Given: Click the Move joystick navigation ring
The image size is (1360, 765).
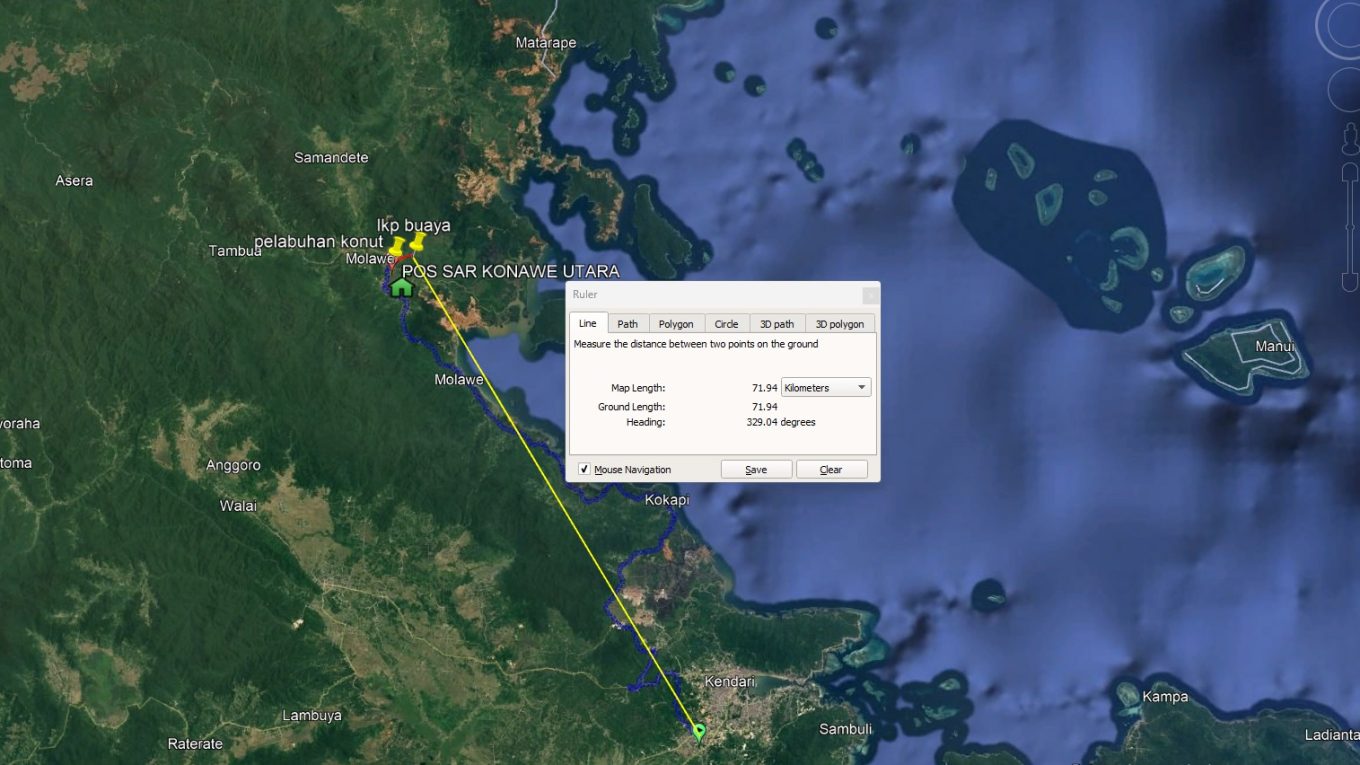Looking at the screenshot, I should [x=1346, y=90].
